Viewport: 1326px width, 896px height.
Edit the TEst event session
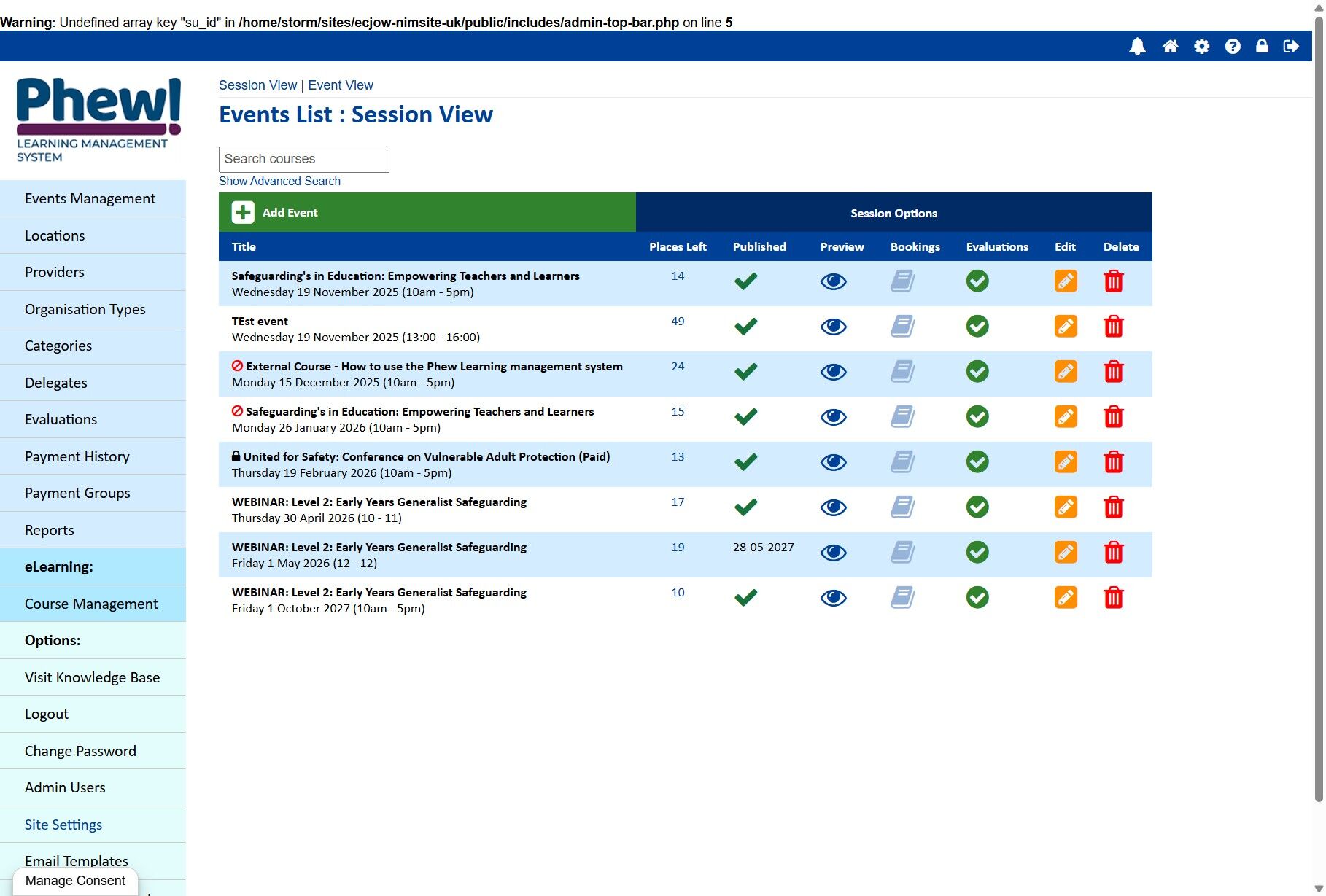(1066, 326)
